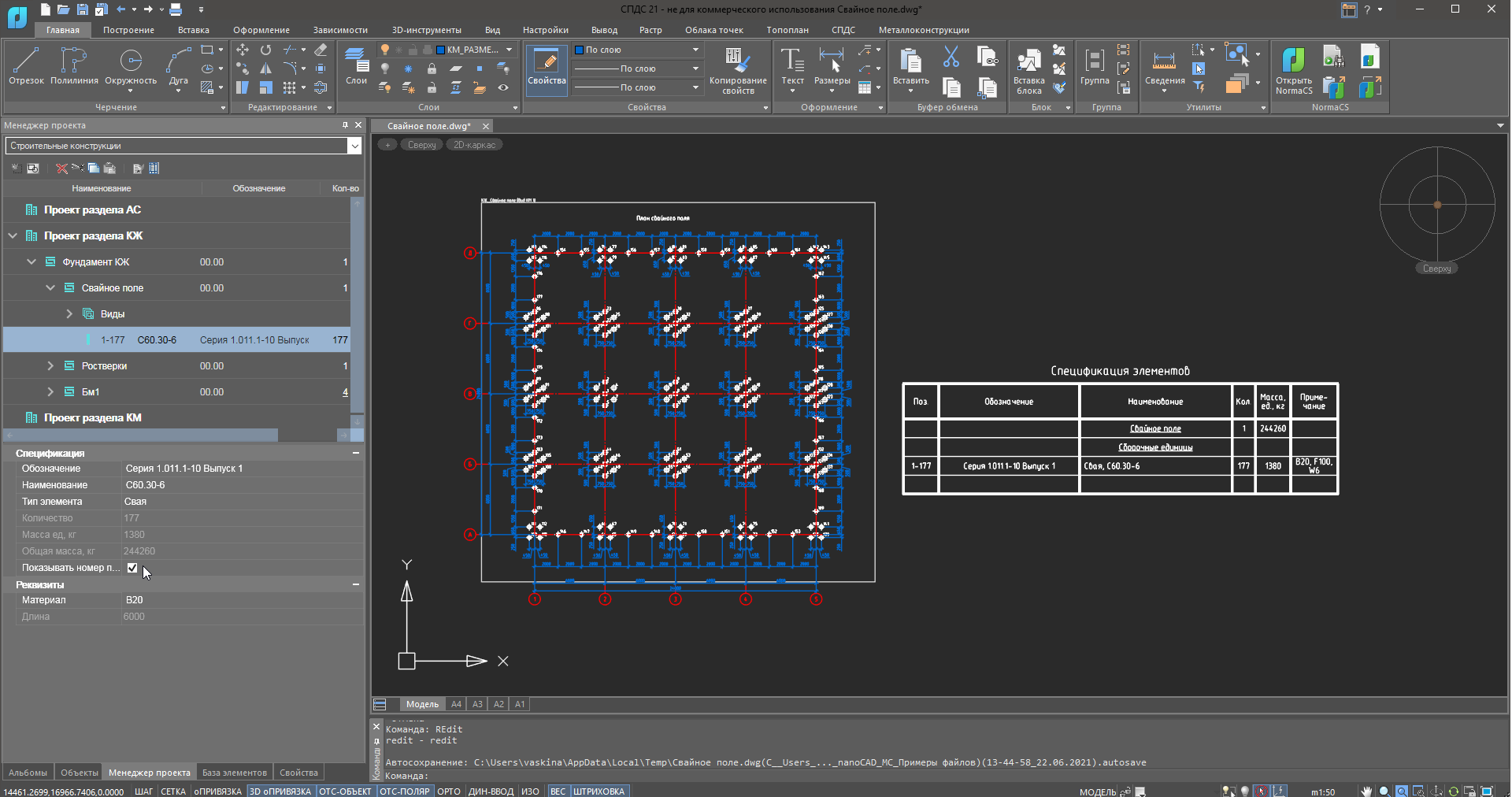Click the save icon in quick access toolbar
The image size is (1512, 797).
point(82,9)
